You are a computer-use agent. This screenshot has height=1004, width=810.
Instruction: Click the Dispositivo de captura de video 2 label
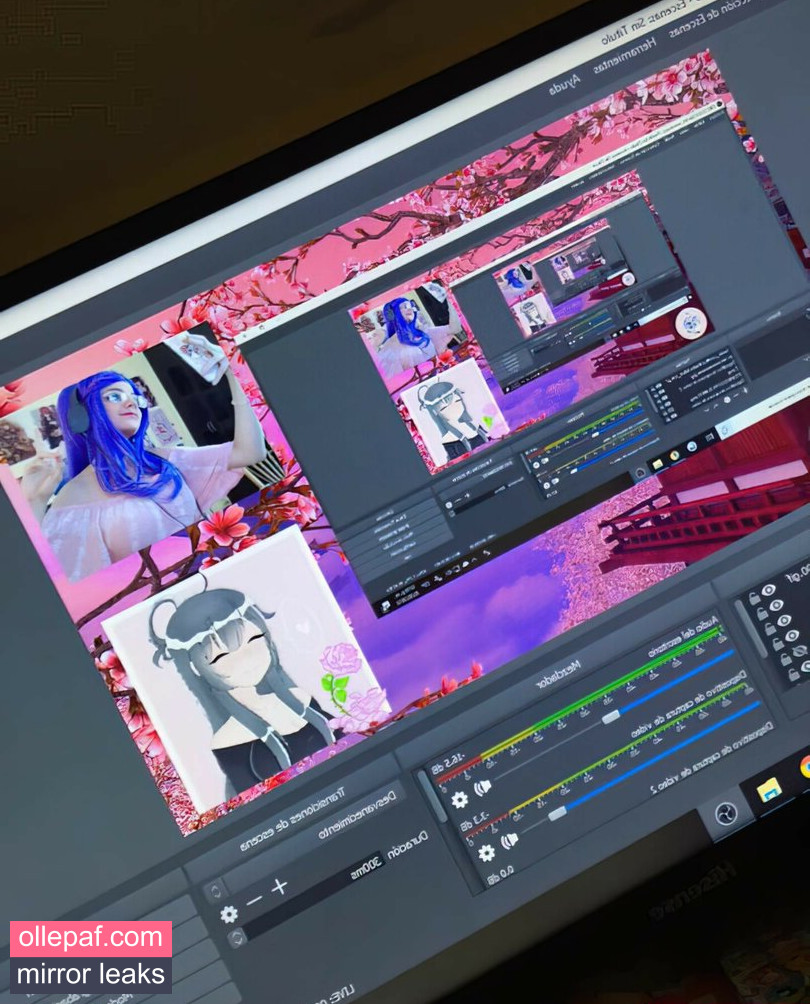click(x=711, y=758)
